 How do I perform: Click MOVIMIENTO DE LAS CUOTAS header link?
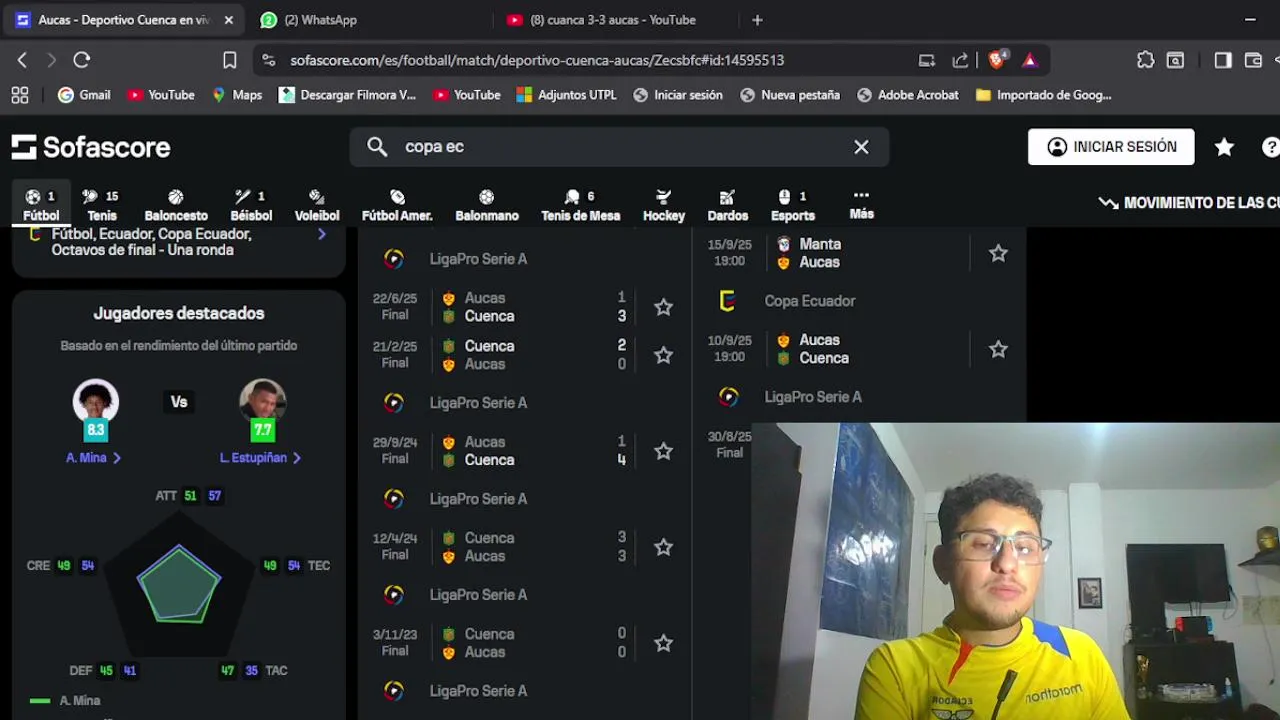pos(1190,203)
